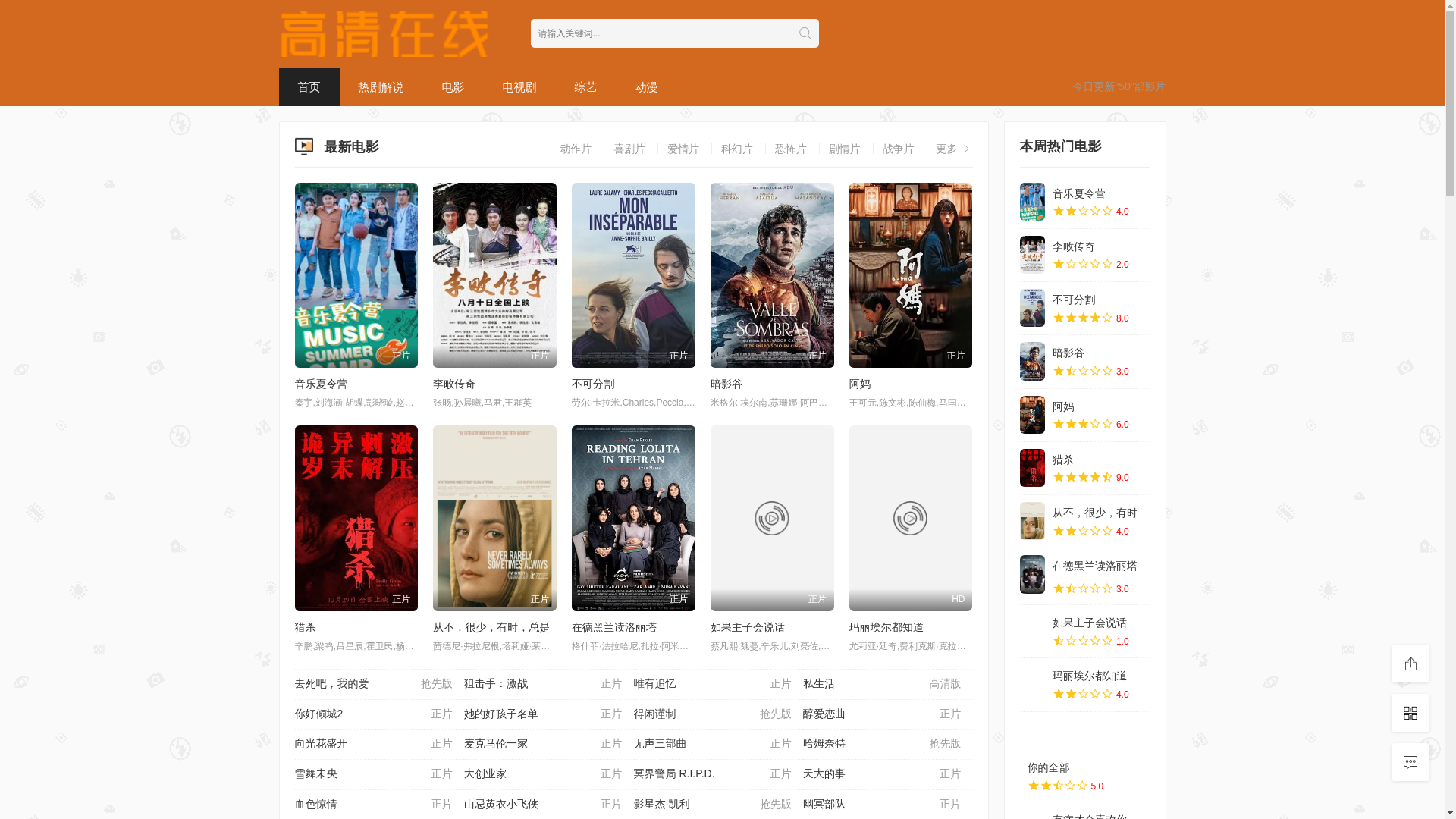
Task: Click play placeholder icon for 玛丽埃尔都知道
Action: (910, 519)
